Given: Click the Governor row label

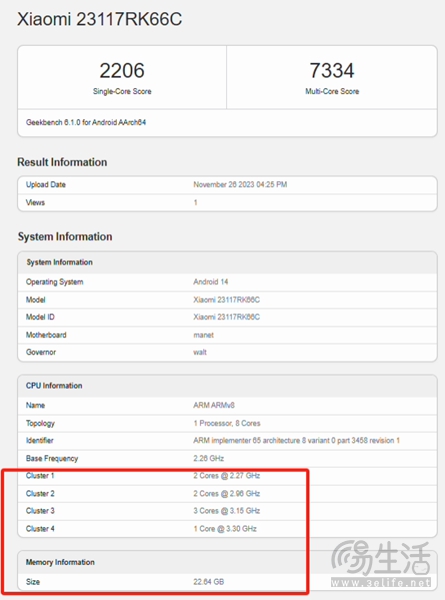Looking at the screenshot, I should (x=41, y=352).
